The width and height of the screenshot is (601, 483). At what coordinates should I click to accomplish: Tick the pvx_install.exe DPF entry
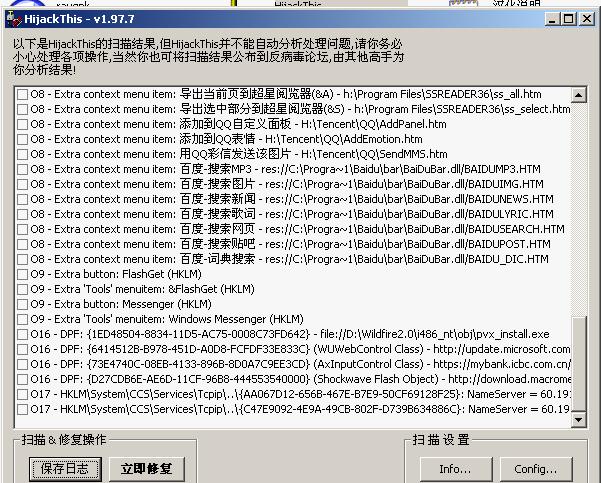tap(22, 334)
